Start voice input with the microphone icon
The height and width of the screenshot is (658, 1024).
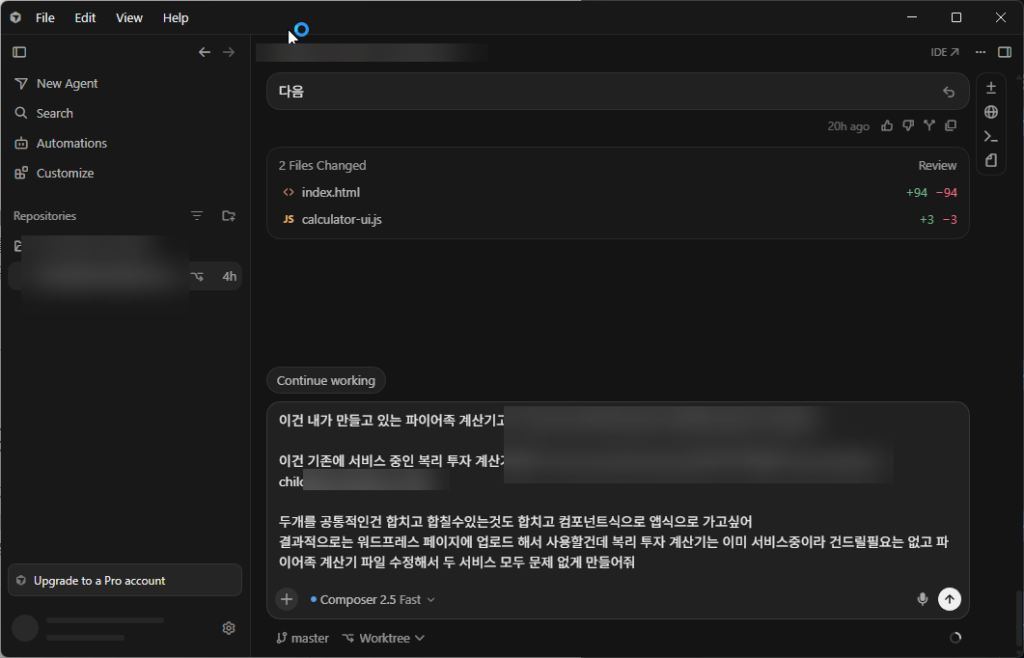(x=922, y=599)
